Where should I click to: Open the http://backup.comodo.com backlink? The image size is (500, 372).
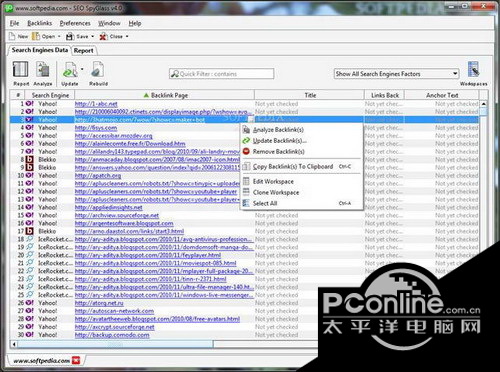112,335
